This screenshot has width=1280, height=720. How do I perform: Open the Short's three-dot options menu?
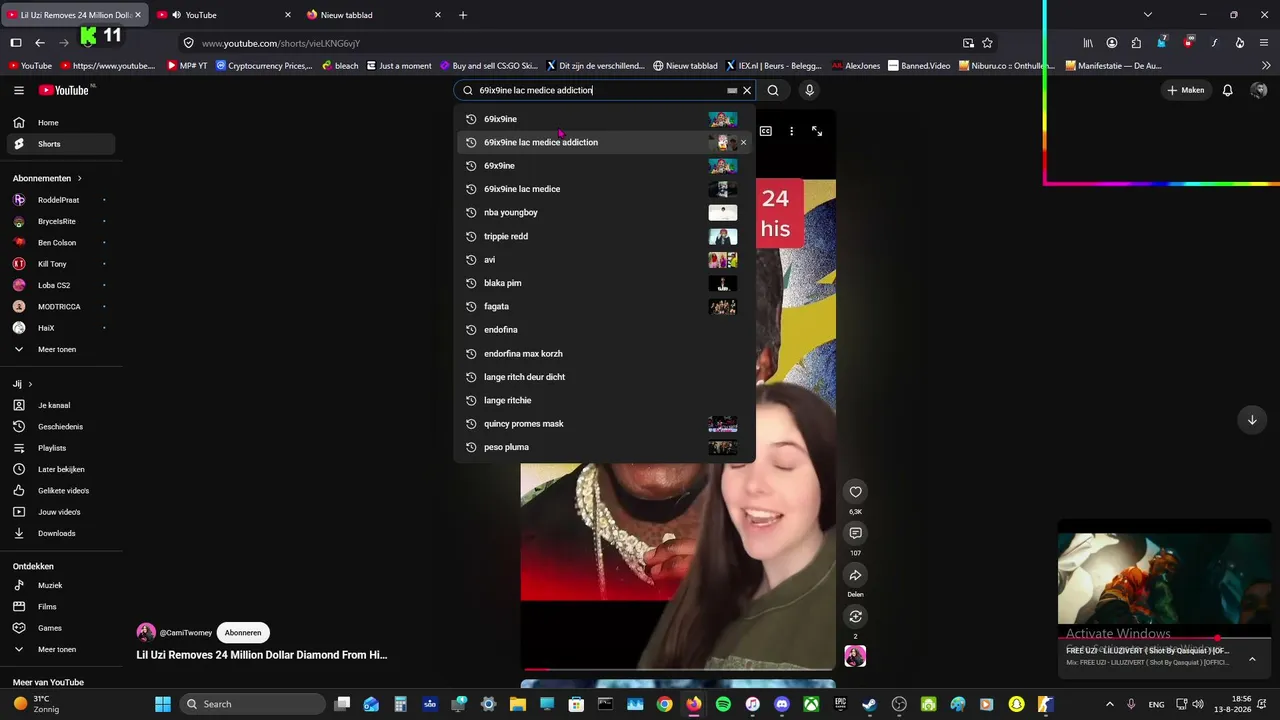click(x=791, y=131)
